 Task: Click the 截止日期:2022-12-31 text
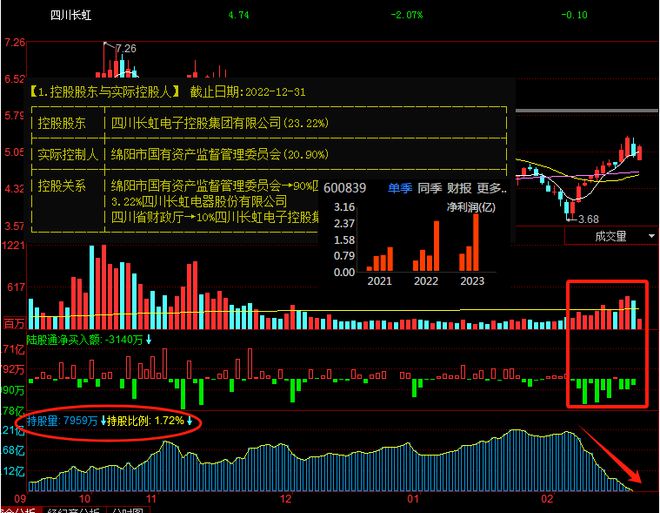pos(248,92)
